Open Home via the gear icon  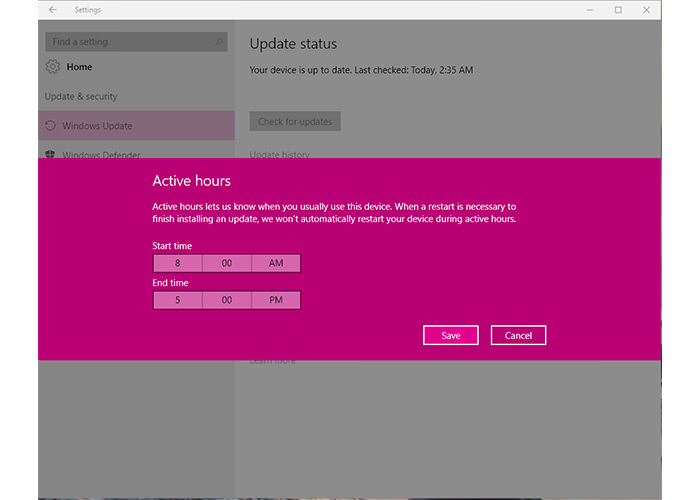click(x=52, y=67)
